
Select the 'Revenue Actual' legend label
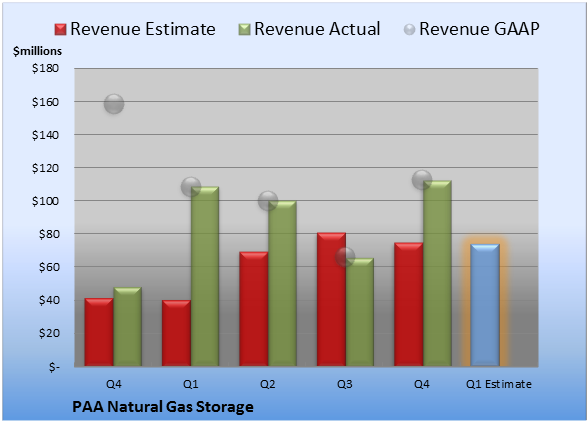click(x=317, y=29)
